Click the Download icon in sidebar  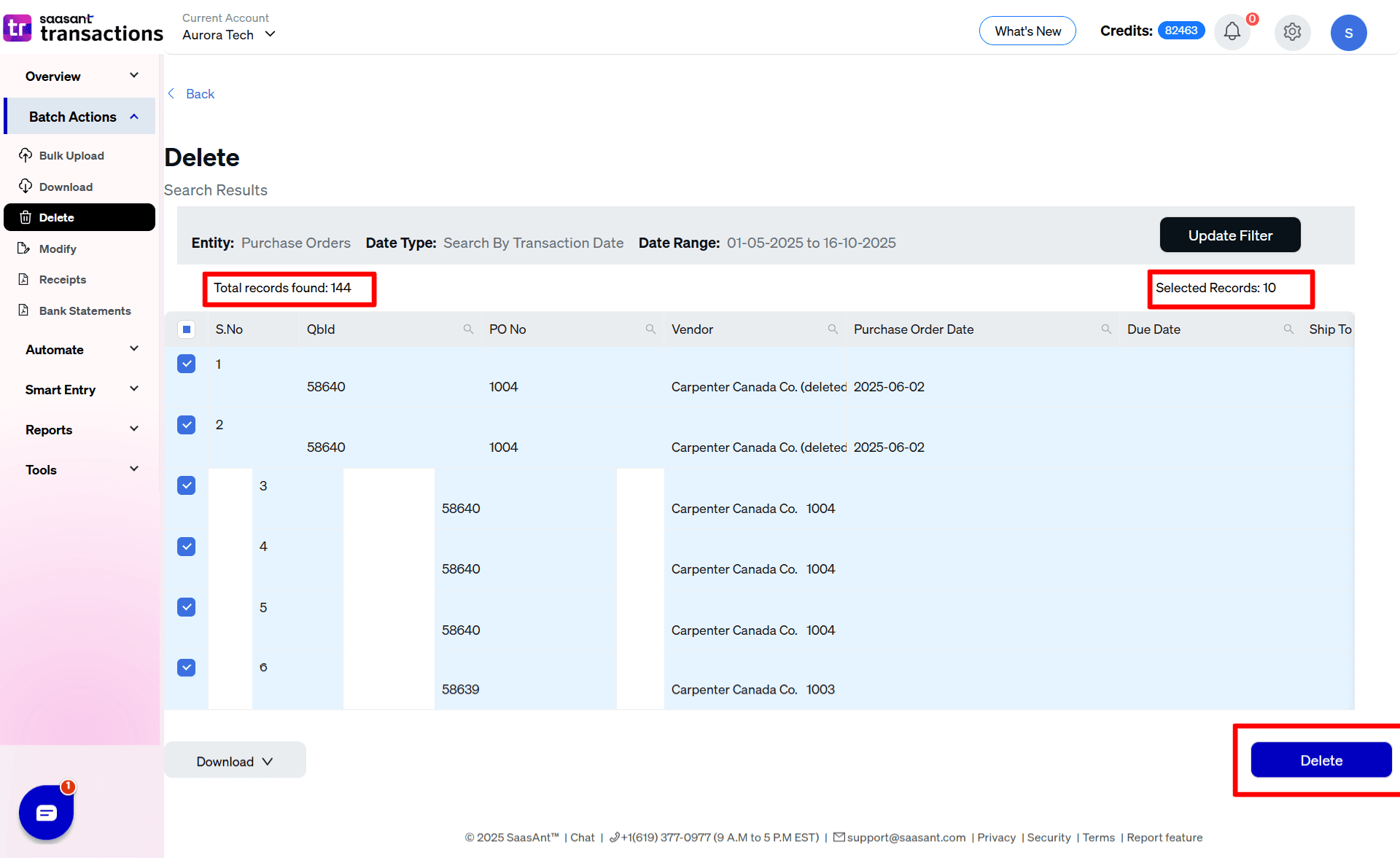tap(26, 187)
